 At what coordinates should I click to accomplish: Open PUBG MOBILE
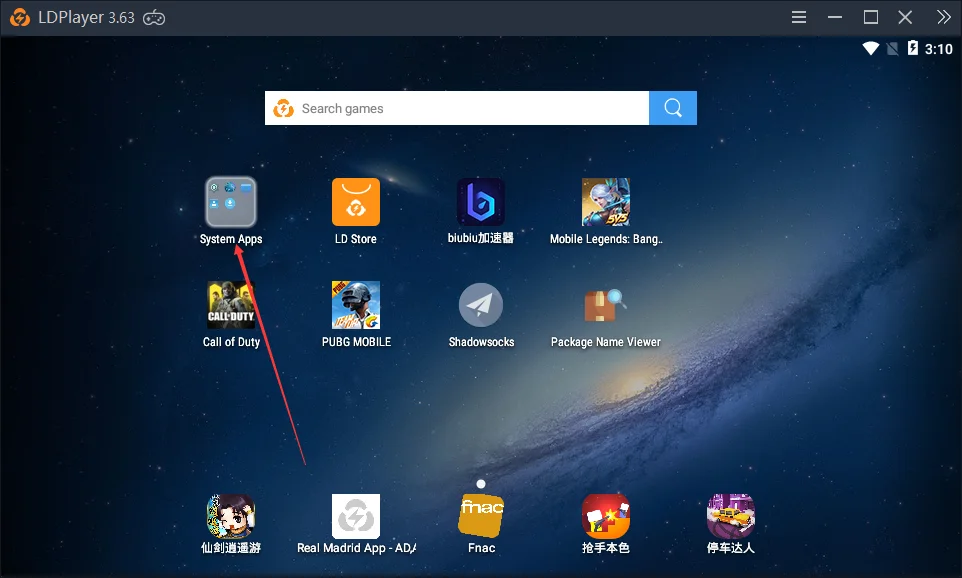tap(356, 305)
